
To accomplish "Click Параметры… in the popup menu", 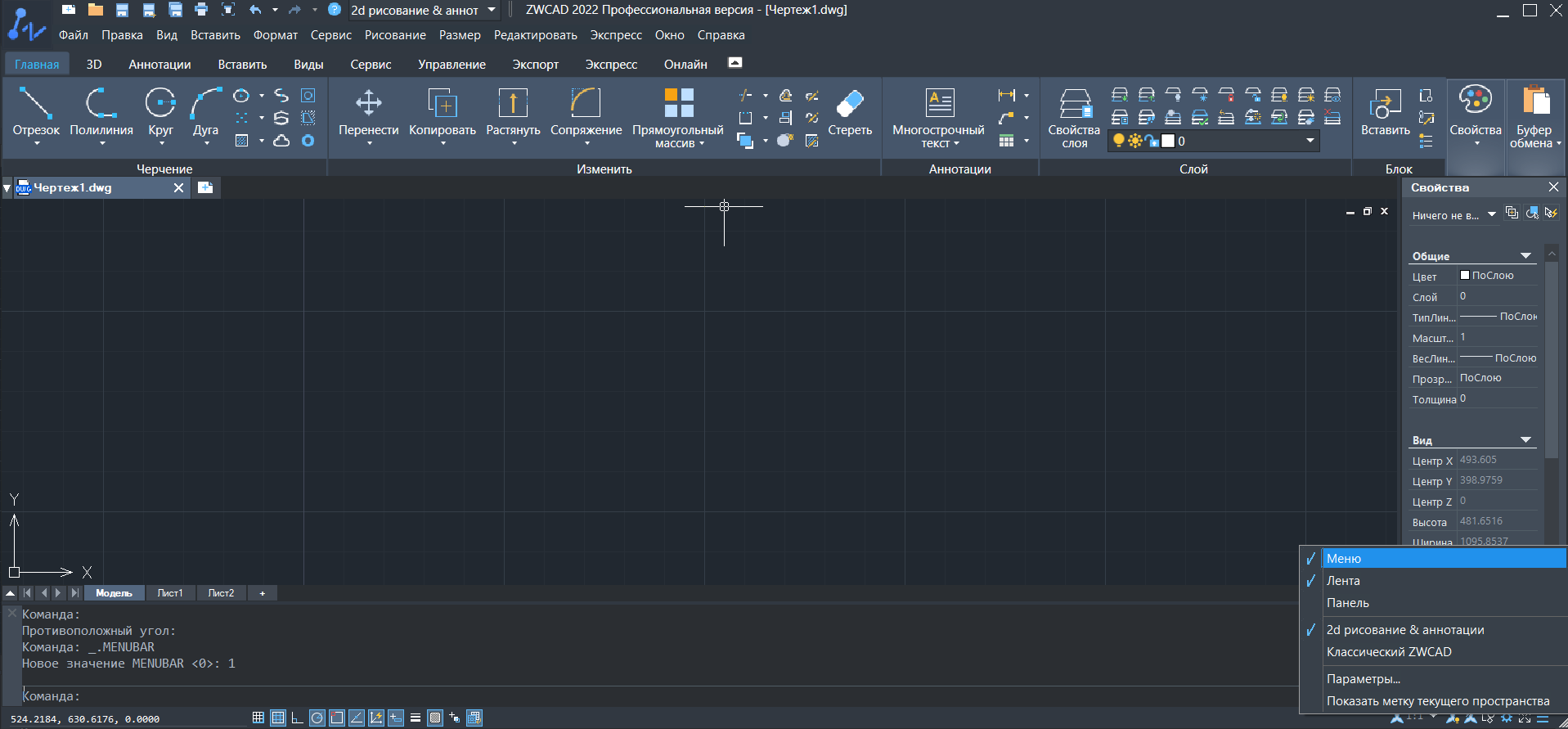I will click(1363, 679).
